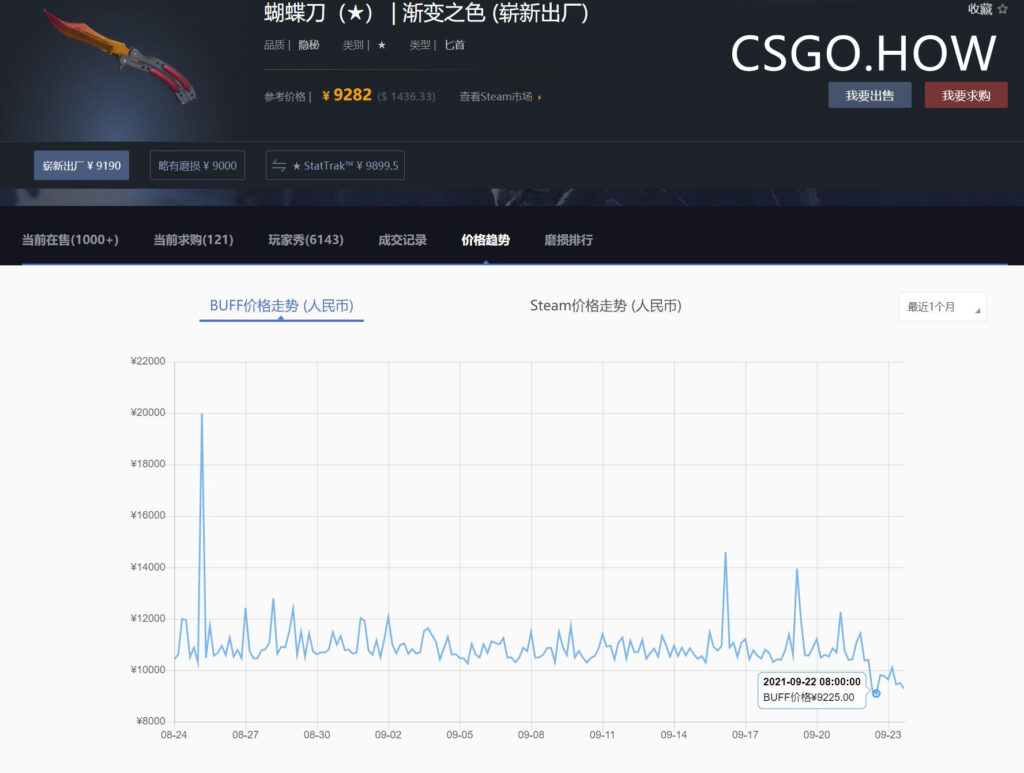The width and height of the screenshot is (1024, 773).
Task: Open the 磨损排行 tab
Action: [569, 240]
